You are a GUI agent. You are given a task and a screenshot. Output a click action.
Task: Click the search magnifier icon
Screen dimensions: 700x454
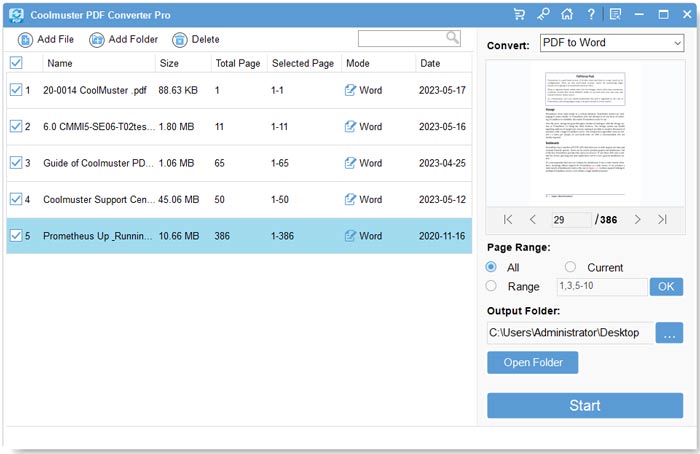453,37
